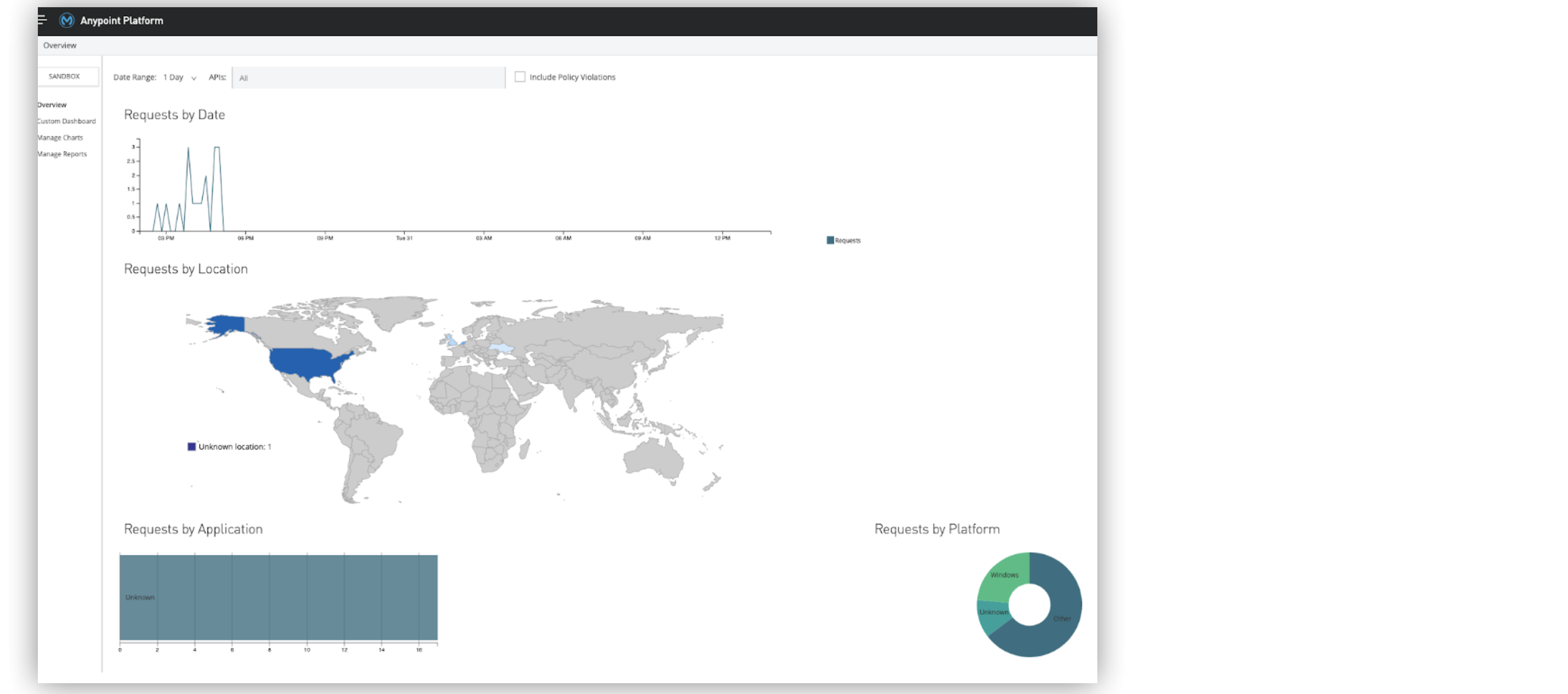This screenshot has width=1568, height=694.
Task: Expand the APIs selection field
Action: 368,77
